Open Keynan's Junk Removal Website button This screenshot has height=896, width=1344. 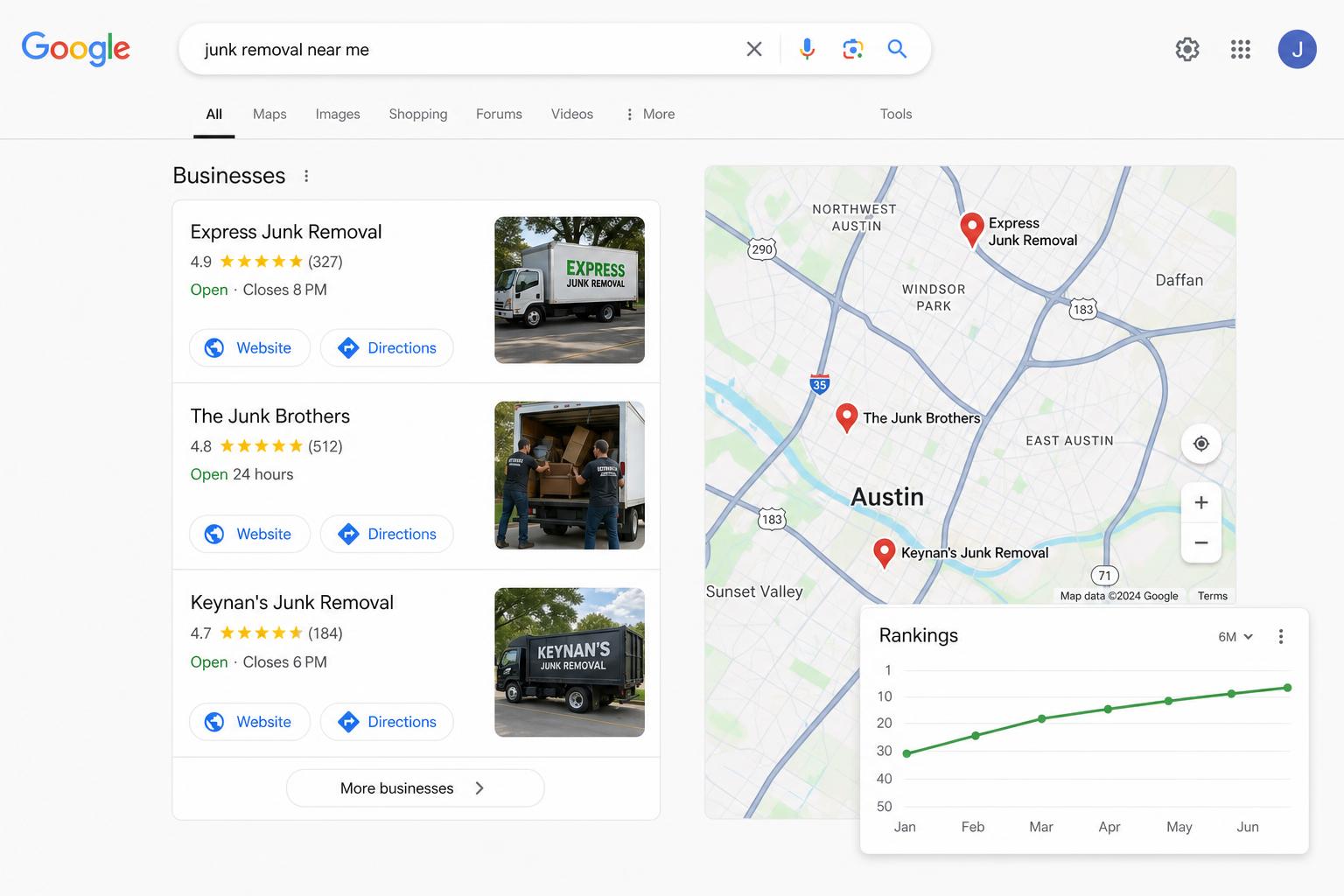click(250, 722)
